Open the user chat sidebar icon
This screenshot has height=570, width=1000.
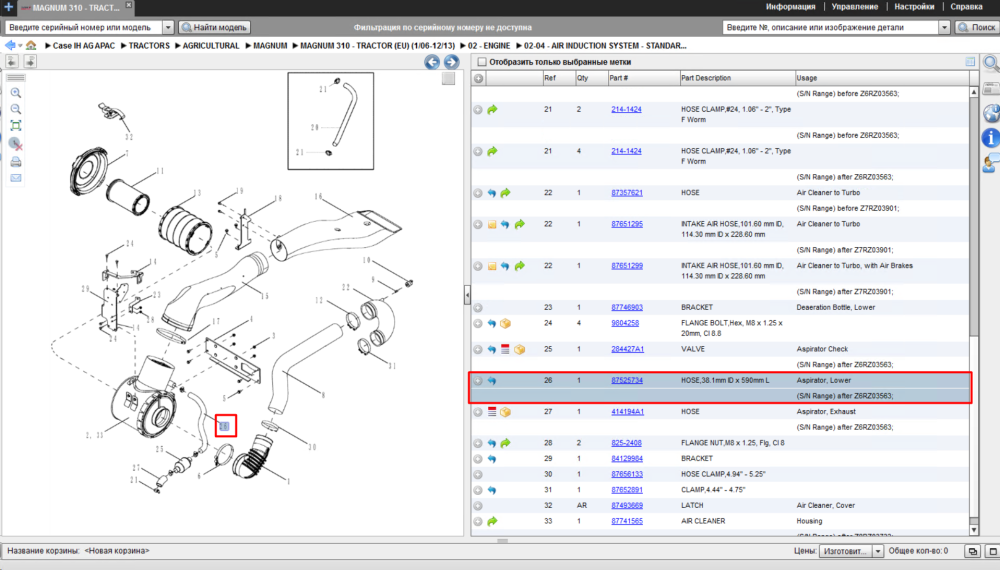pyautogui.click(x=991, y=163)
